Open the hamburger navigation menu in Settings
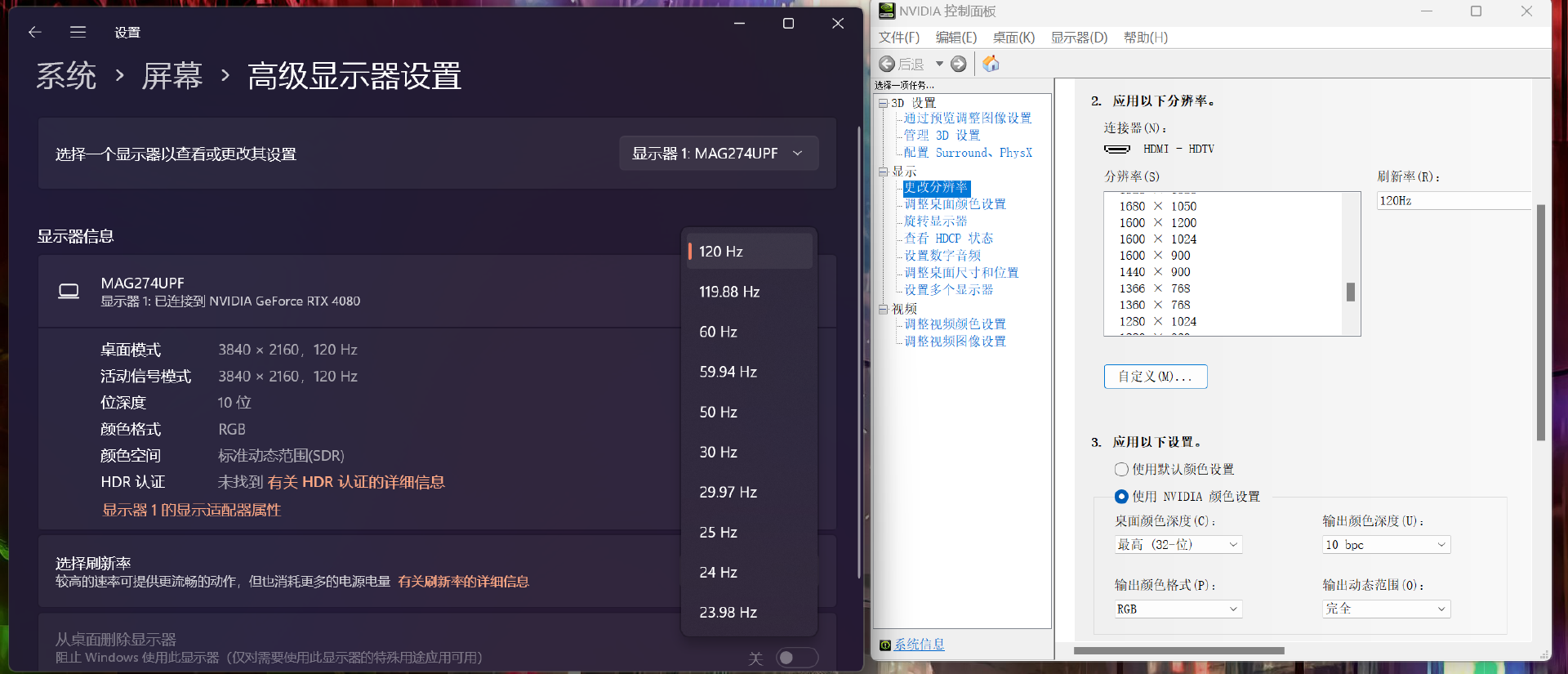Screen dimensions: 1568x674 [78, 32]
